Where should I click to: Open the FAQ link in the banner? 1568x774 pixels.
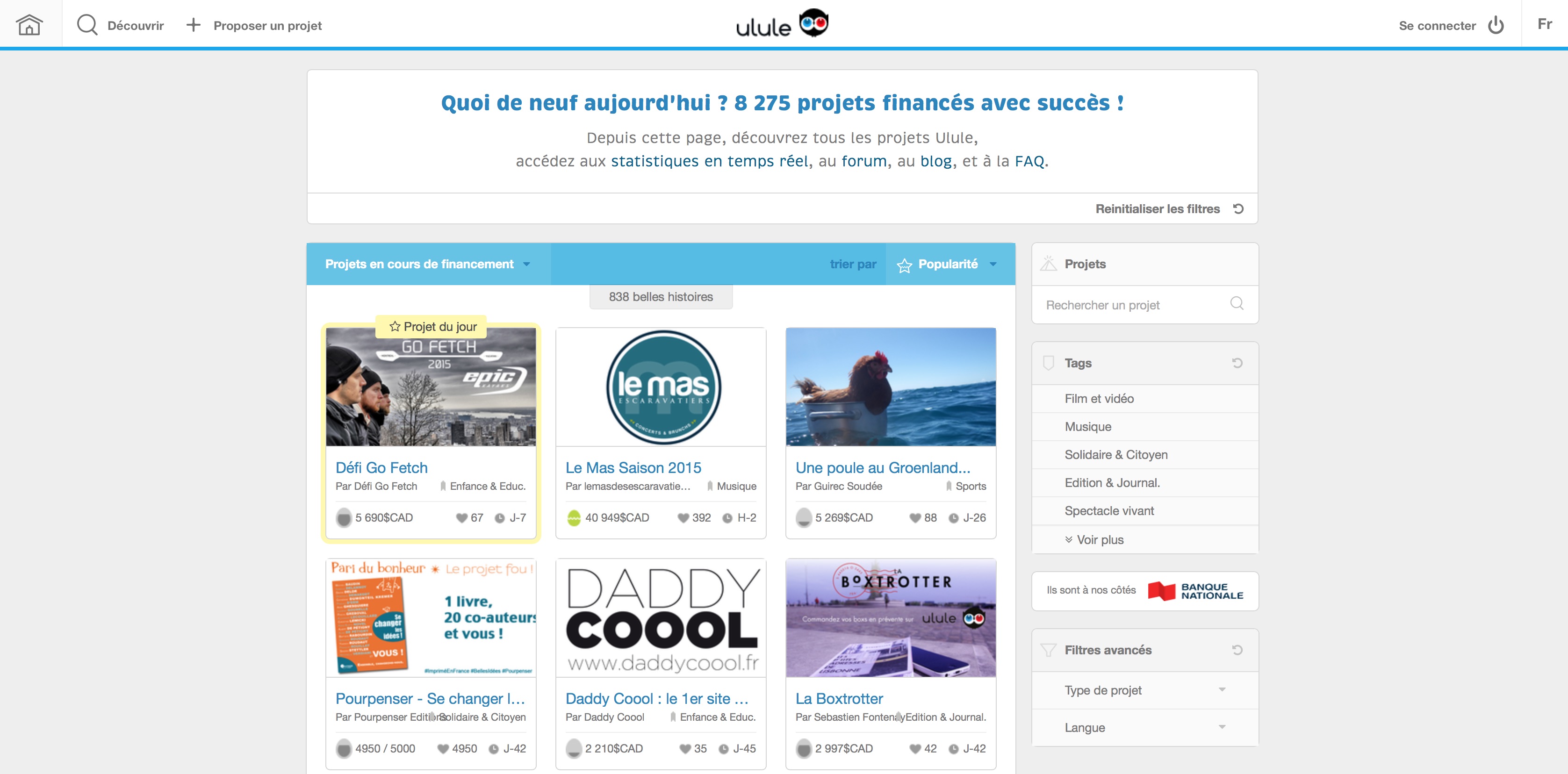tap(1029, 161)
